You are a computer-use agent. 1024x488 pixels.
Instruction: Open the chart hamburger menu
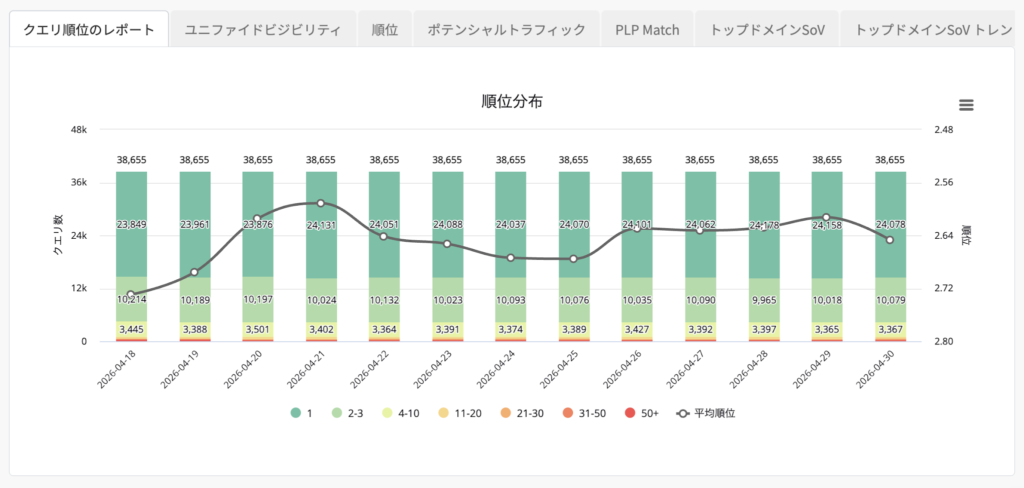click(966, 105)
